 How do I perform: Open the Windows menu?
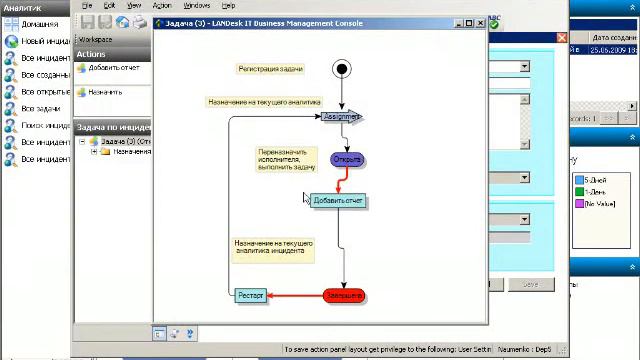click(197, 6)
